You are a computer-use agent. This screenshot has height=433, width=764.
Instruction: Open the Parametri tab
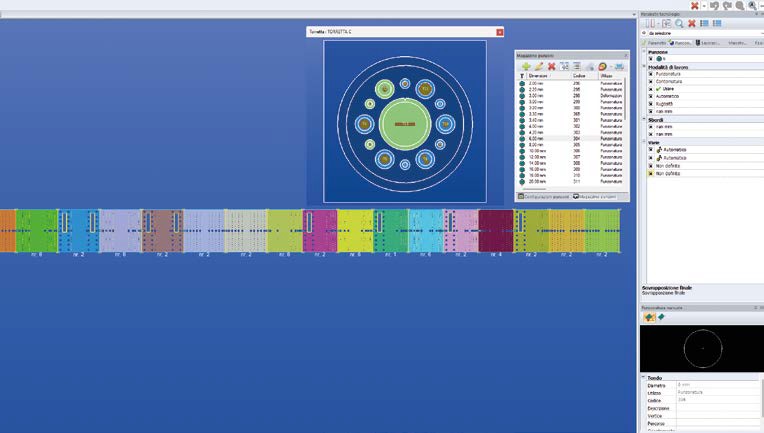click(654, 43)
